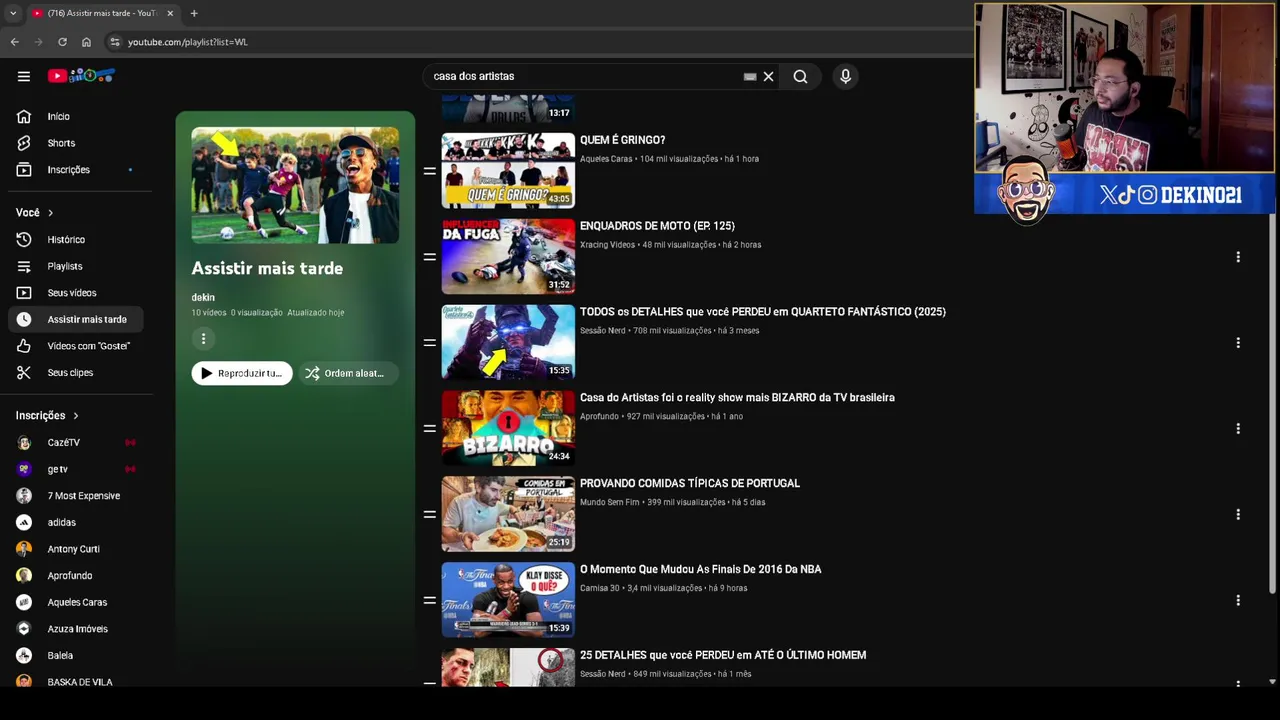Open Xracing Videos channel link
Image resolution: width=1280 pixels, height=720 pixels.
(607, 245)
